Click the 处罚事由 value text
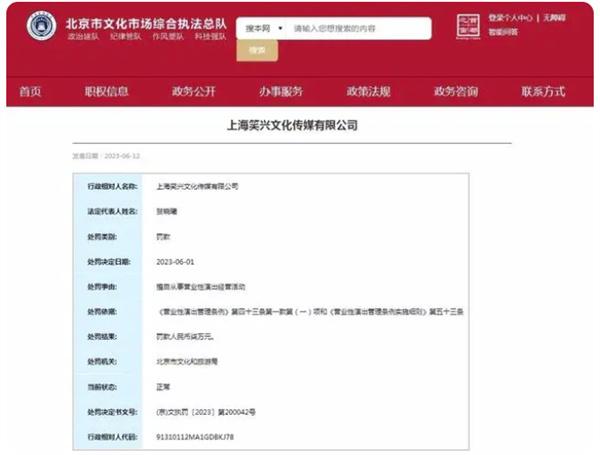 [201, 287]
